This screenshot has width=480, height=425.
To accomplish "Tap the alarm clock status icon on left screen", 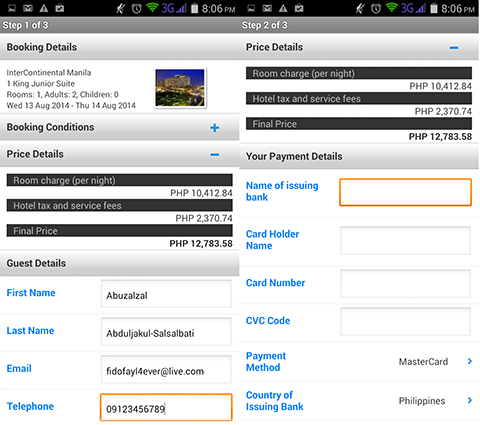I will (136, 8).
